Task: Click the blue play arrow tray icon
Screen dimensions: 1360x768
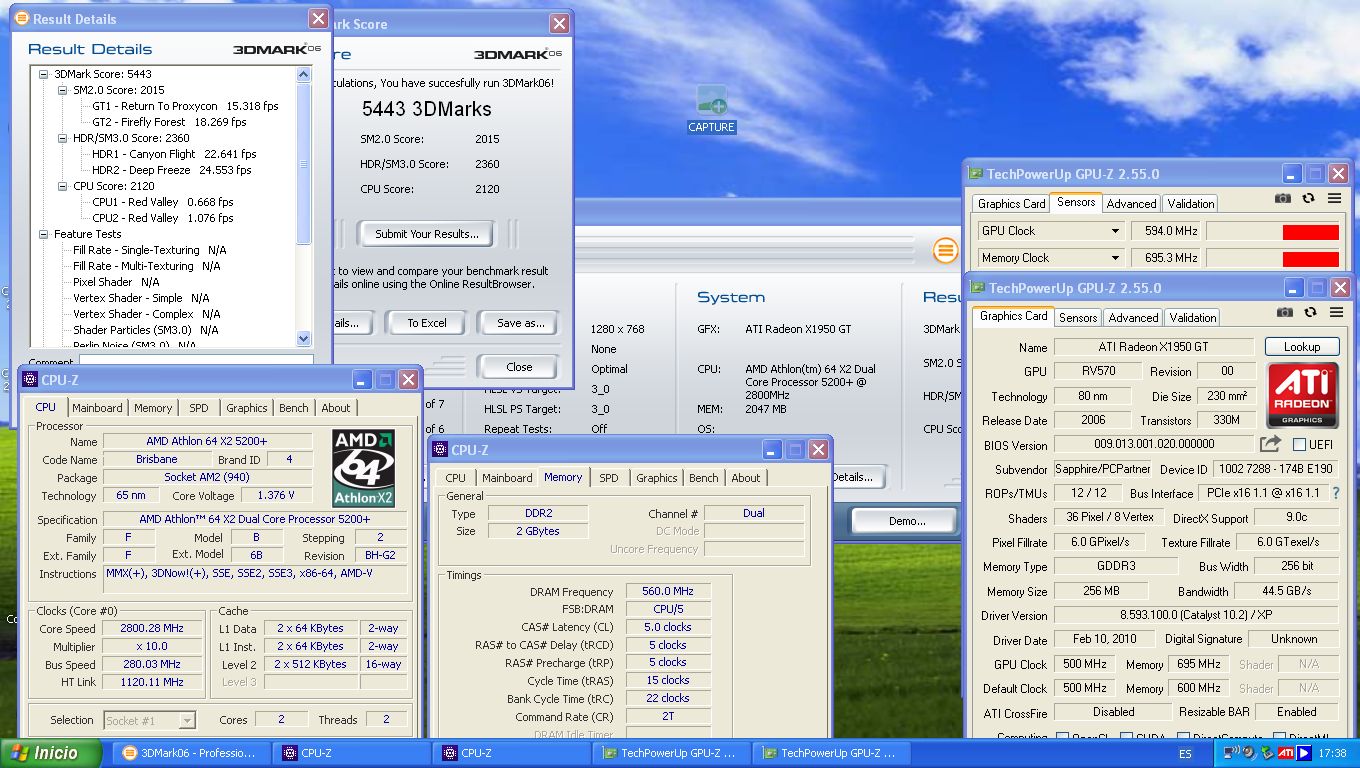Action: [1304, 753]
